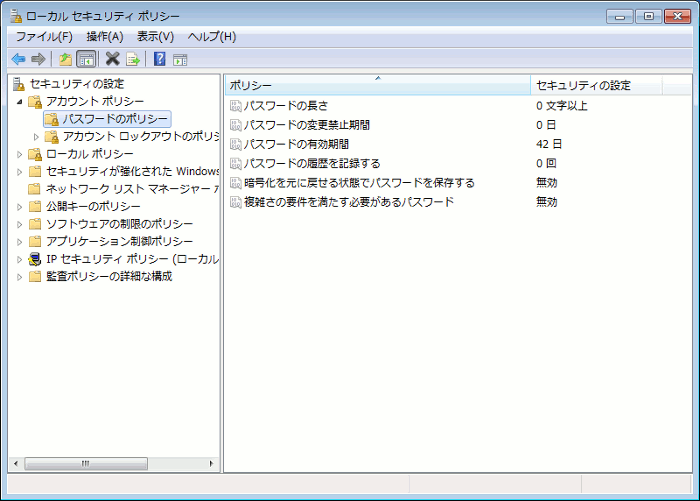The height and width of the screenshot is (501, 700).
Task: Open the ファイル(F) menu
Action: (44, 37)
